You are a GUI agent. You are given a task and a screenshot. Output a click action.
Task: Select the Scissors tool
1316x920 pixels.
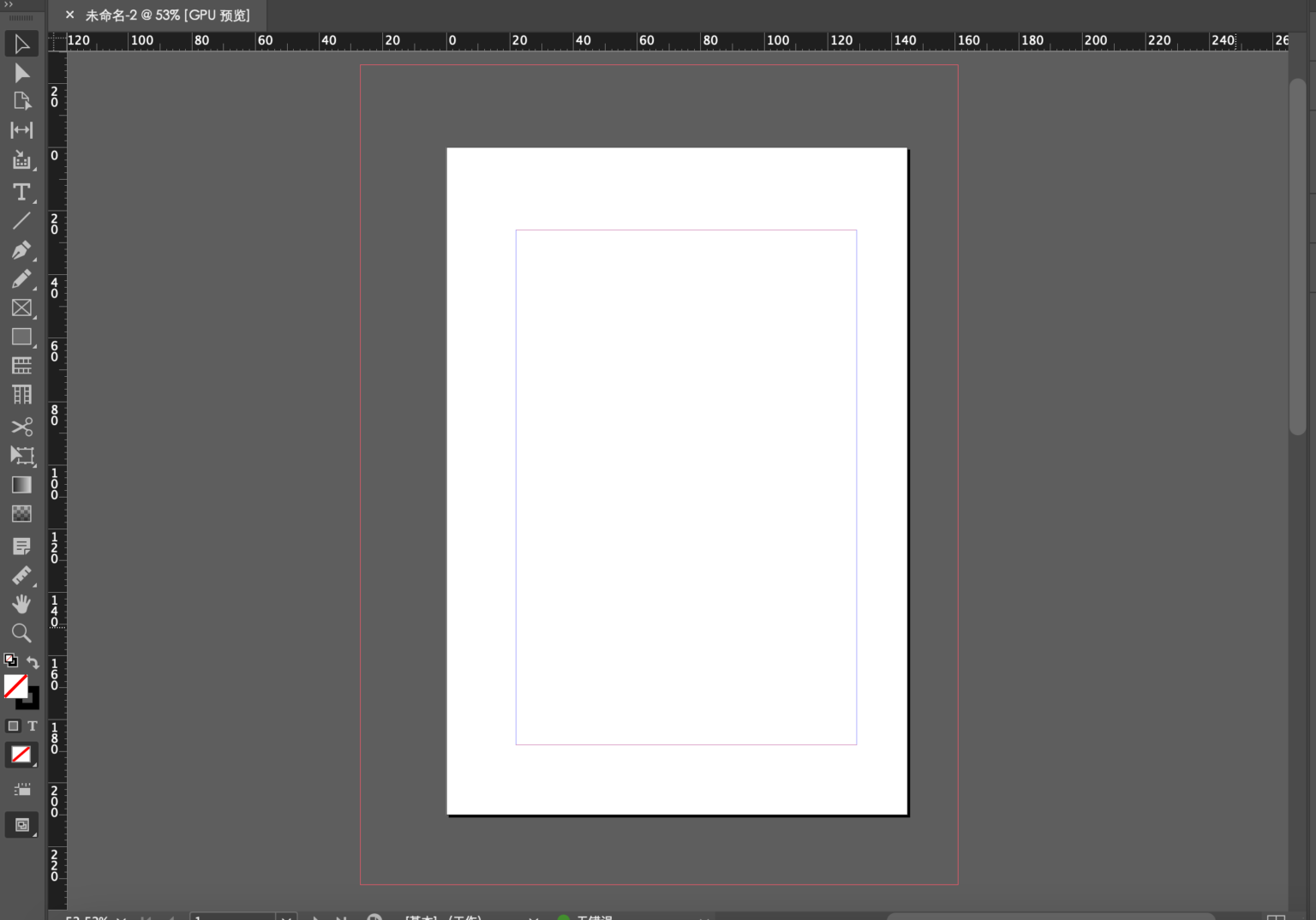tap(21, 427)
